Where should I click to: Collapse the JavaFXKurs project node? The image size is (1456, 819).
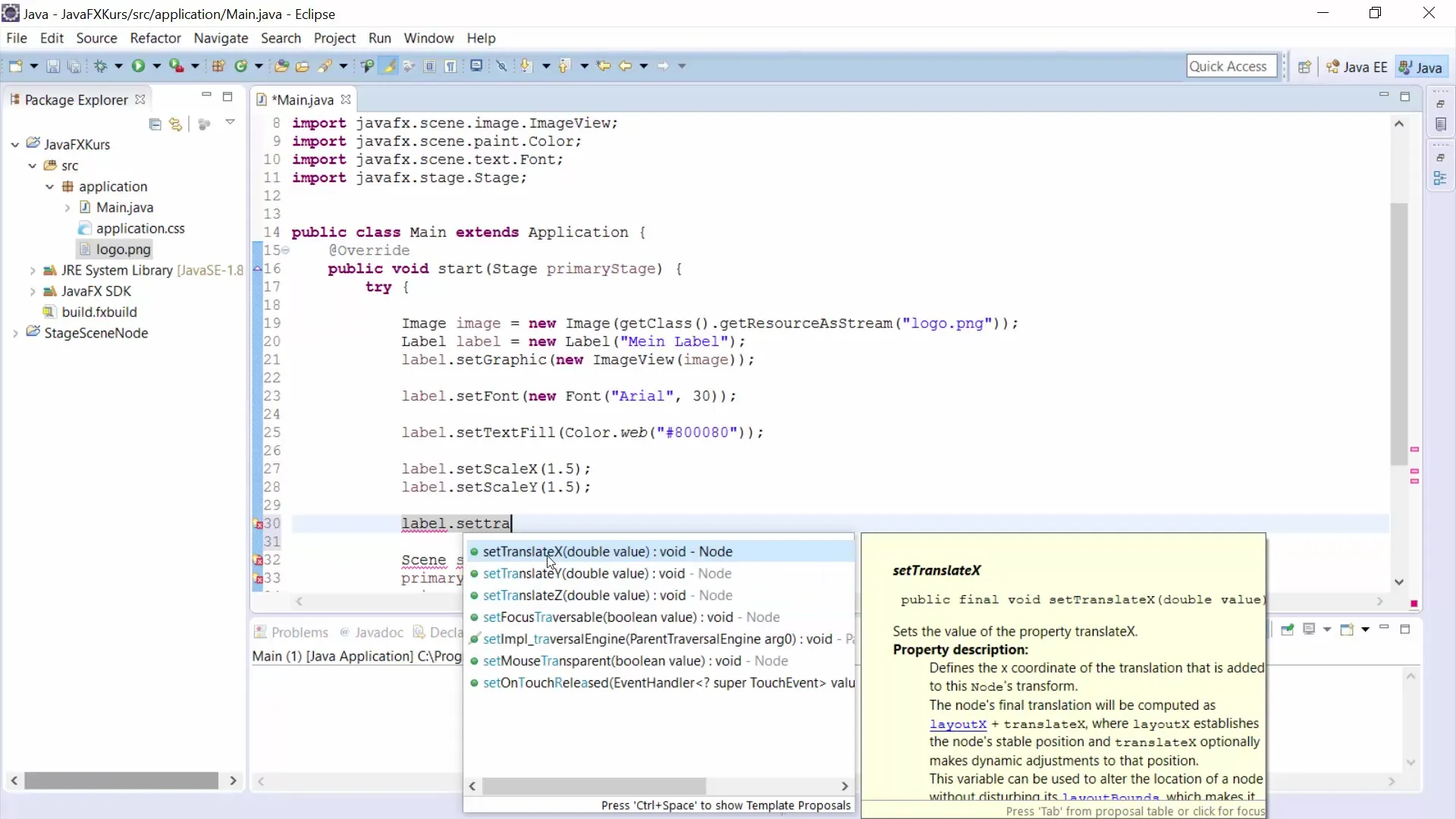(15, 144)
